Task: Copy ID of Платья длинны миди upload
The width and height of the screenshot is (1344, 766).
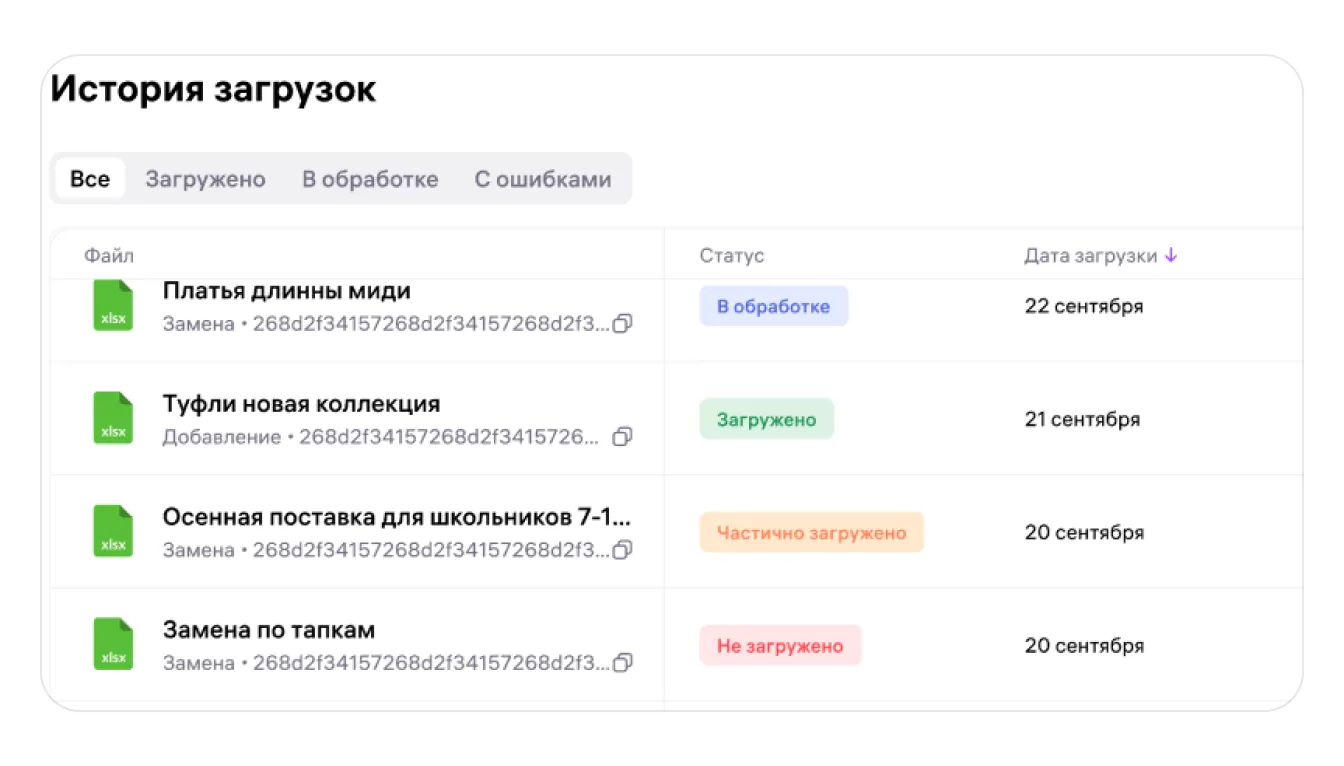Action: pyautogui.click(x=622, y=324)
